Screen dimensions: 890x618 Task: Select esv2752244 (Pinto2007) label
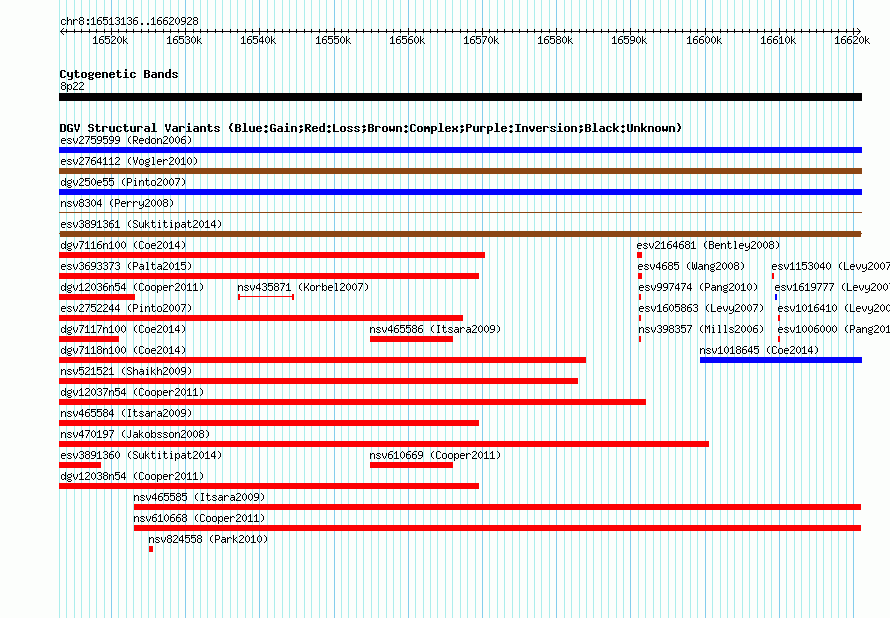[126, 308]
